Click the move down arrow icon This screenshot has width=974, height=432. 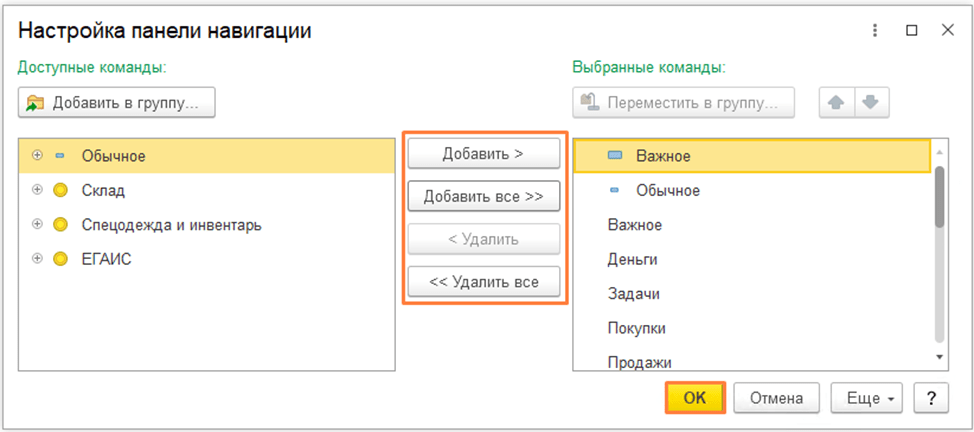tap(870, 102)
